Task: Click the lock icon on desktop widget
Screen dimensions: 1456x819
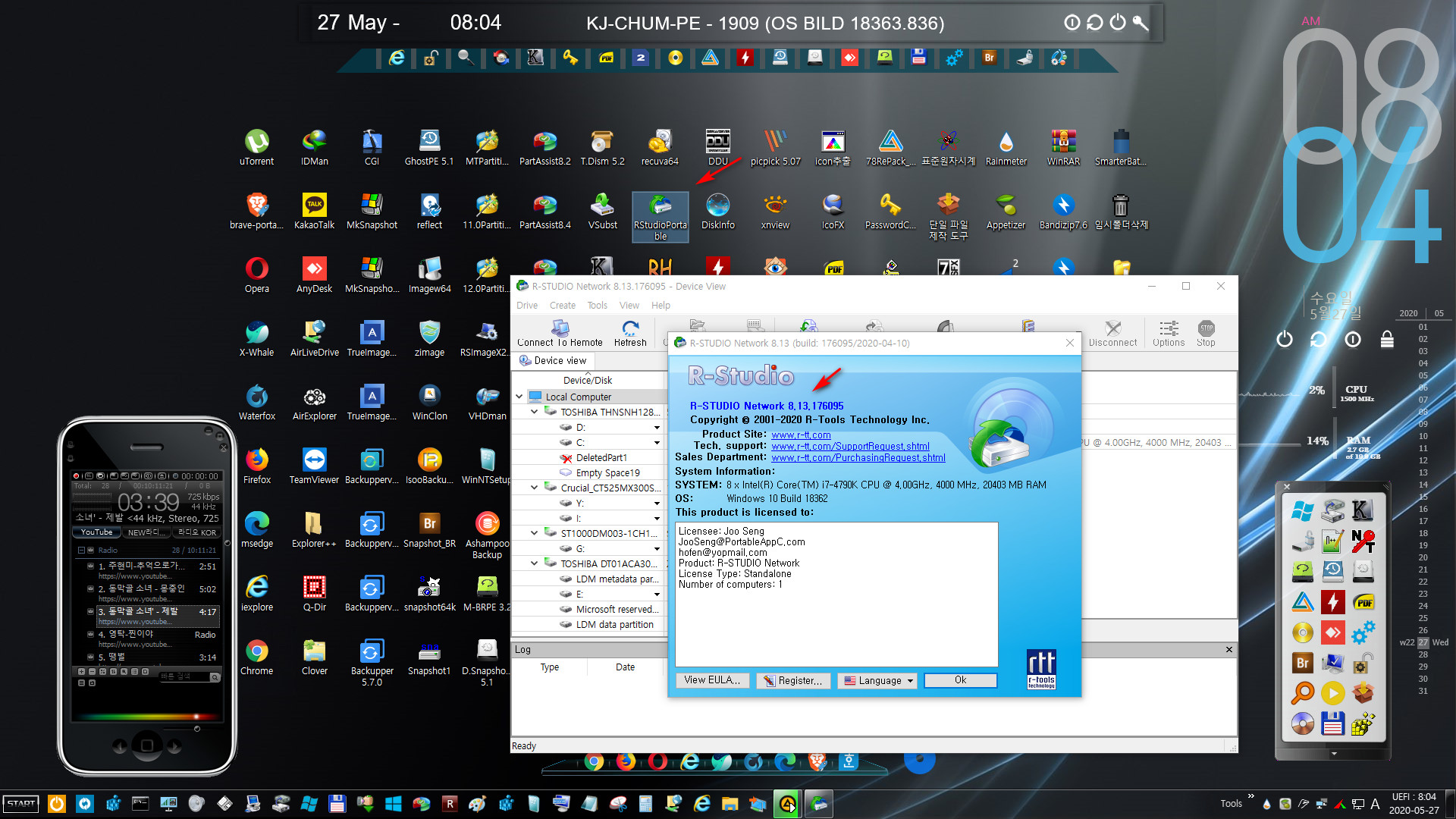Action: [1387, 339]
